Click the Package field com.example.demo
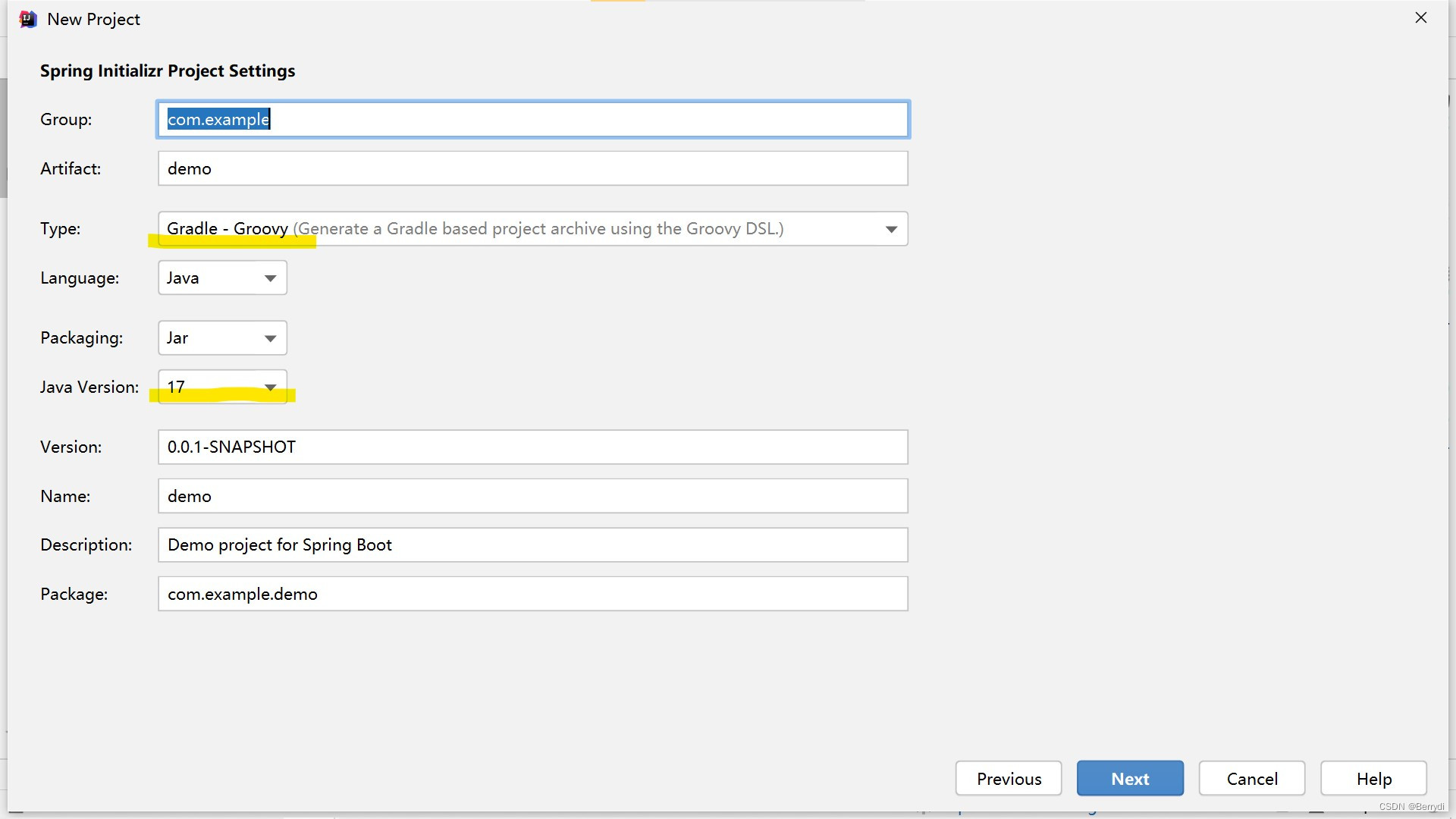The height and width of the screenshot is (819, 1456). pos(532,594)
